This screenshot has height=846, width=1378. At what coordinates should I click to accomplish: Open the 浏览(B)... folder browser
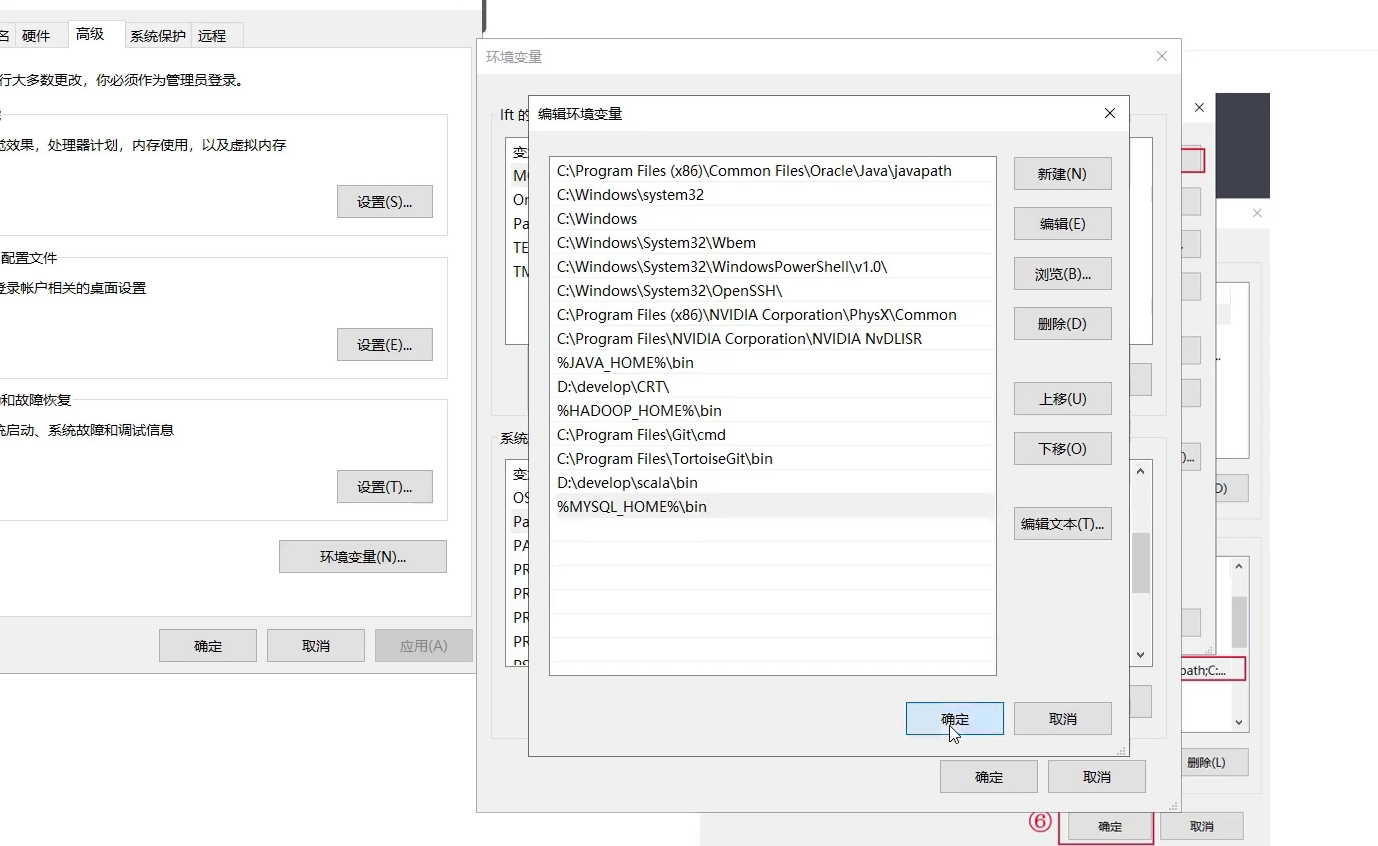[1062, 273]
